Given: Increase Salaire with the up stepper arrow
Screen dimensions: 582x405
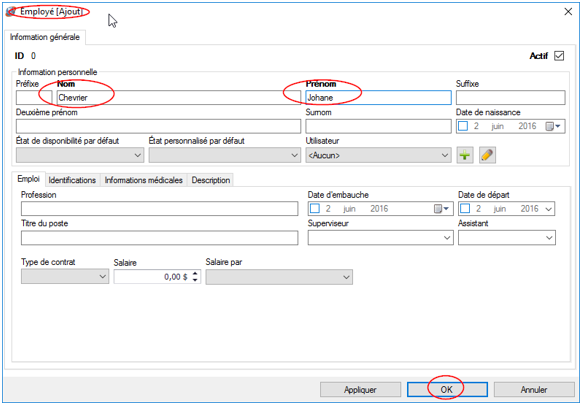Looking at the screenshot, I should tap(195, 273).
